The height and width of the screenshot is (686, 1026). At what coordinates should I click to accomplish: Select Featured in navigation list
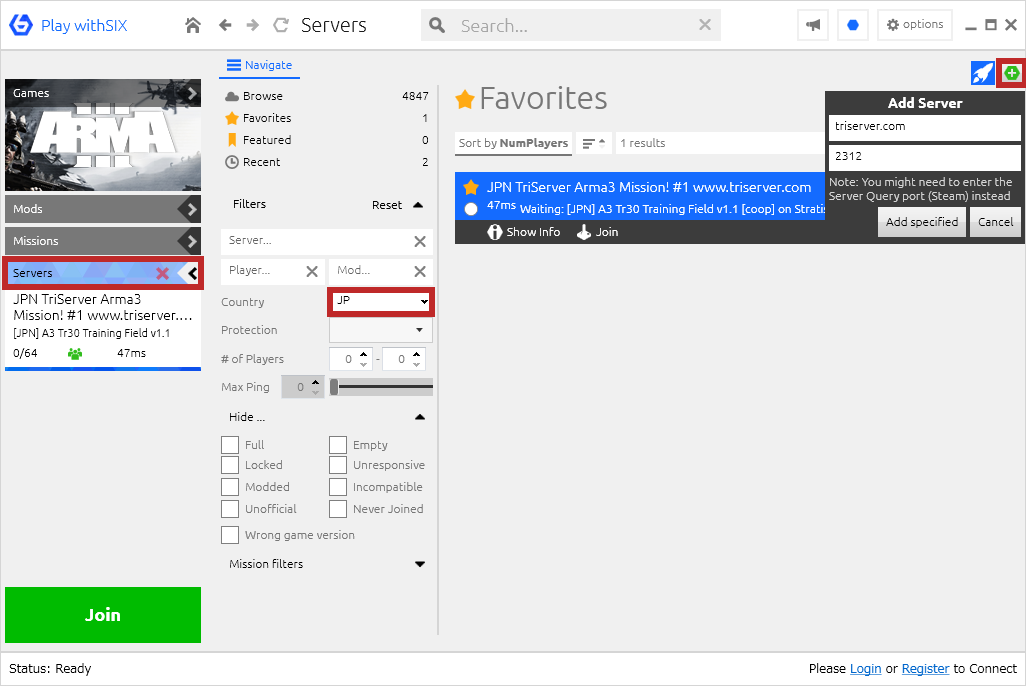pyautogui.click(x=327, y=140)
